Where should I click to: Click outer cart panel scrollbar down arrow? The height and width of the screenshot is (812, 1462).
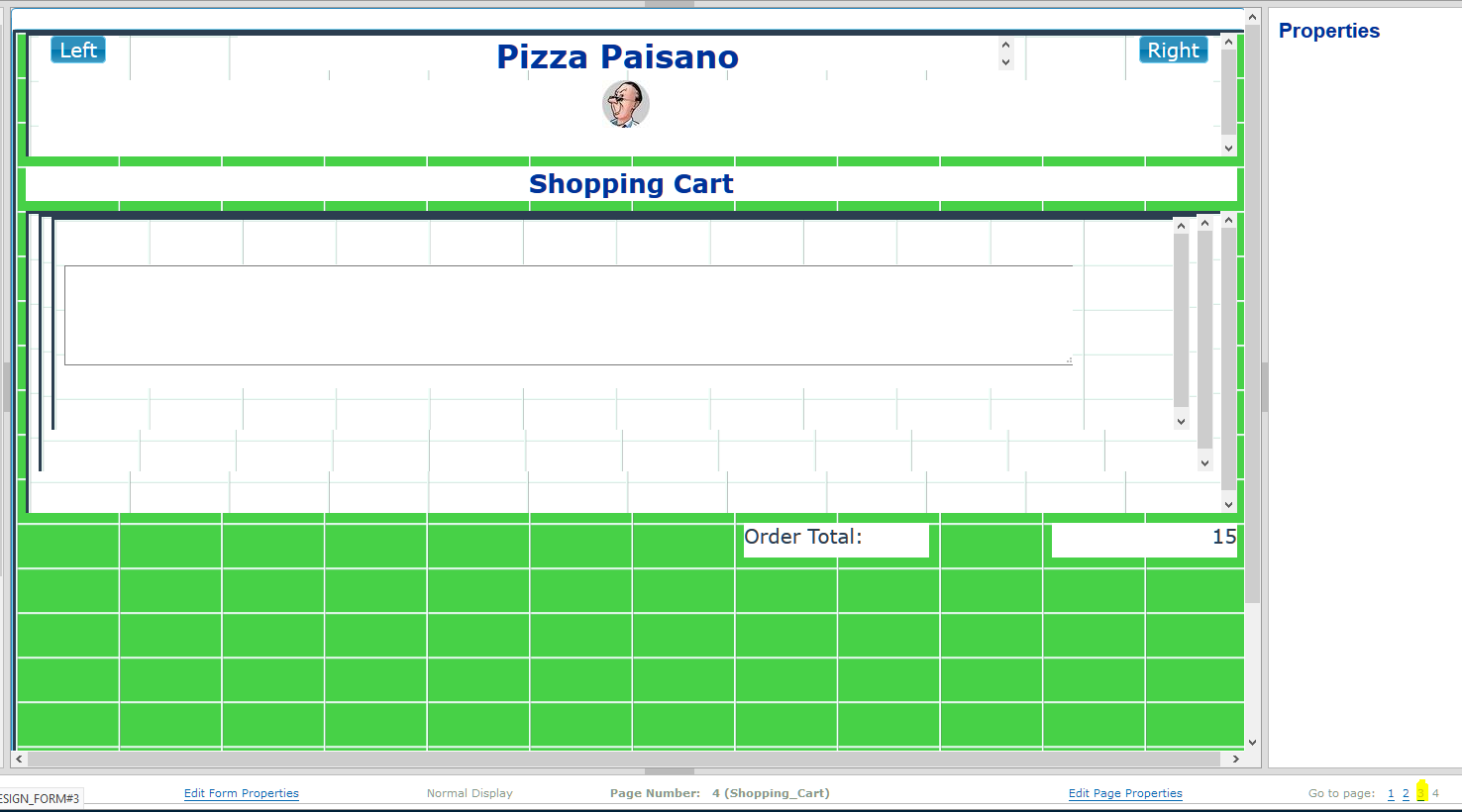(1228, 505)
